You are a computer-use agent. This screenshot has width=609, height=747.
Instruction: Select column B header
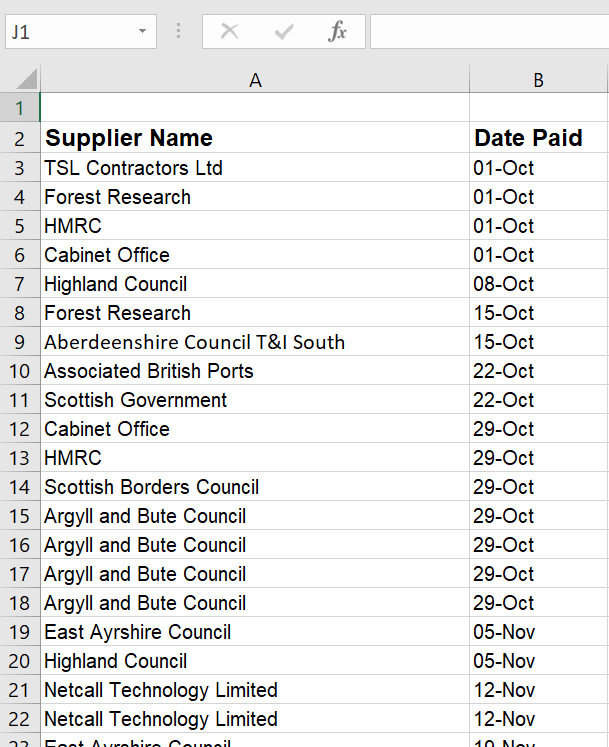point(538,80)
